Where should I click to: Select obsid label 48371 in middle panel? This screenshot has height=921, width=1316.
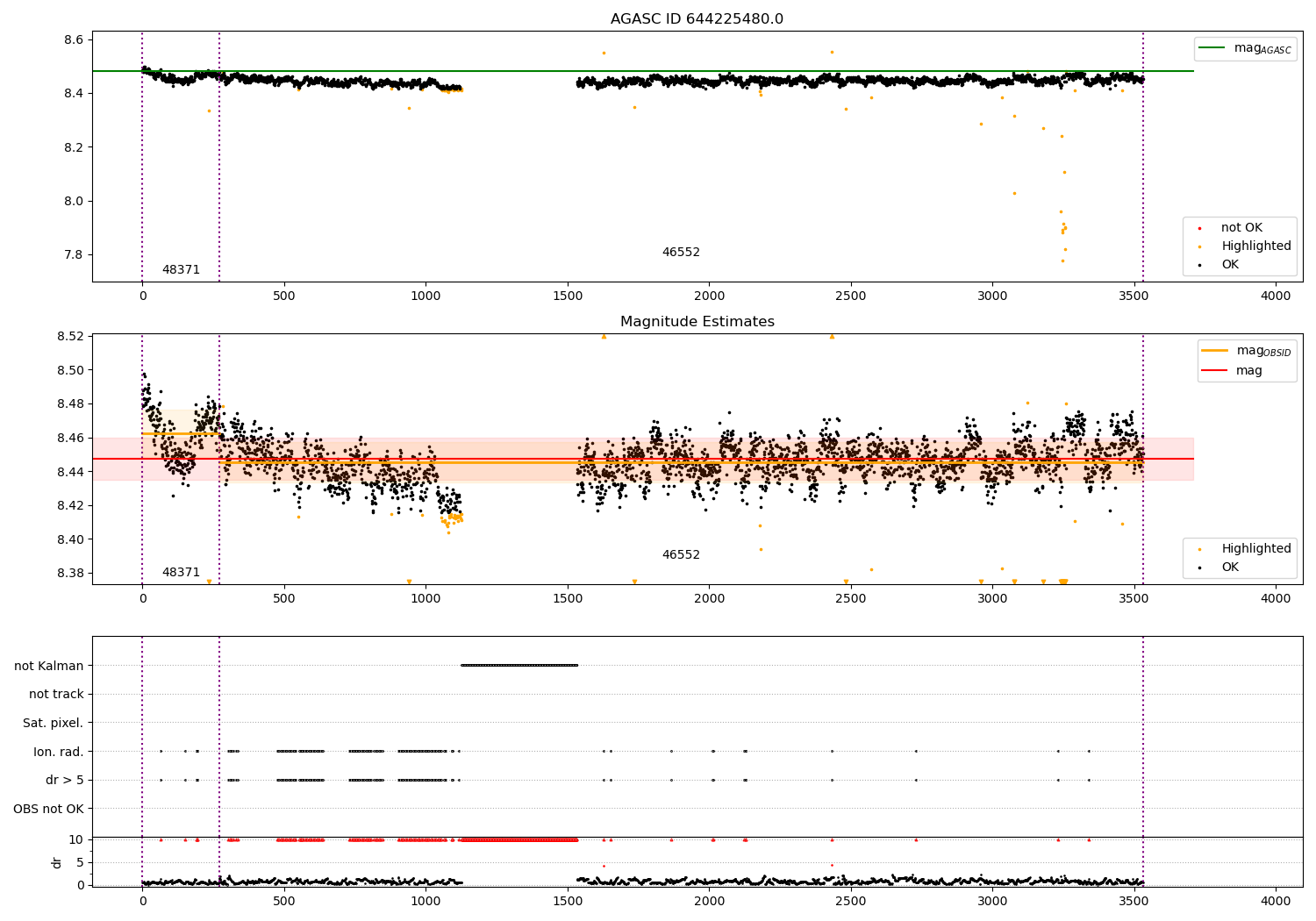181,573
